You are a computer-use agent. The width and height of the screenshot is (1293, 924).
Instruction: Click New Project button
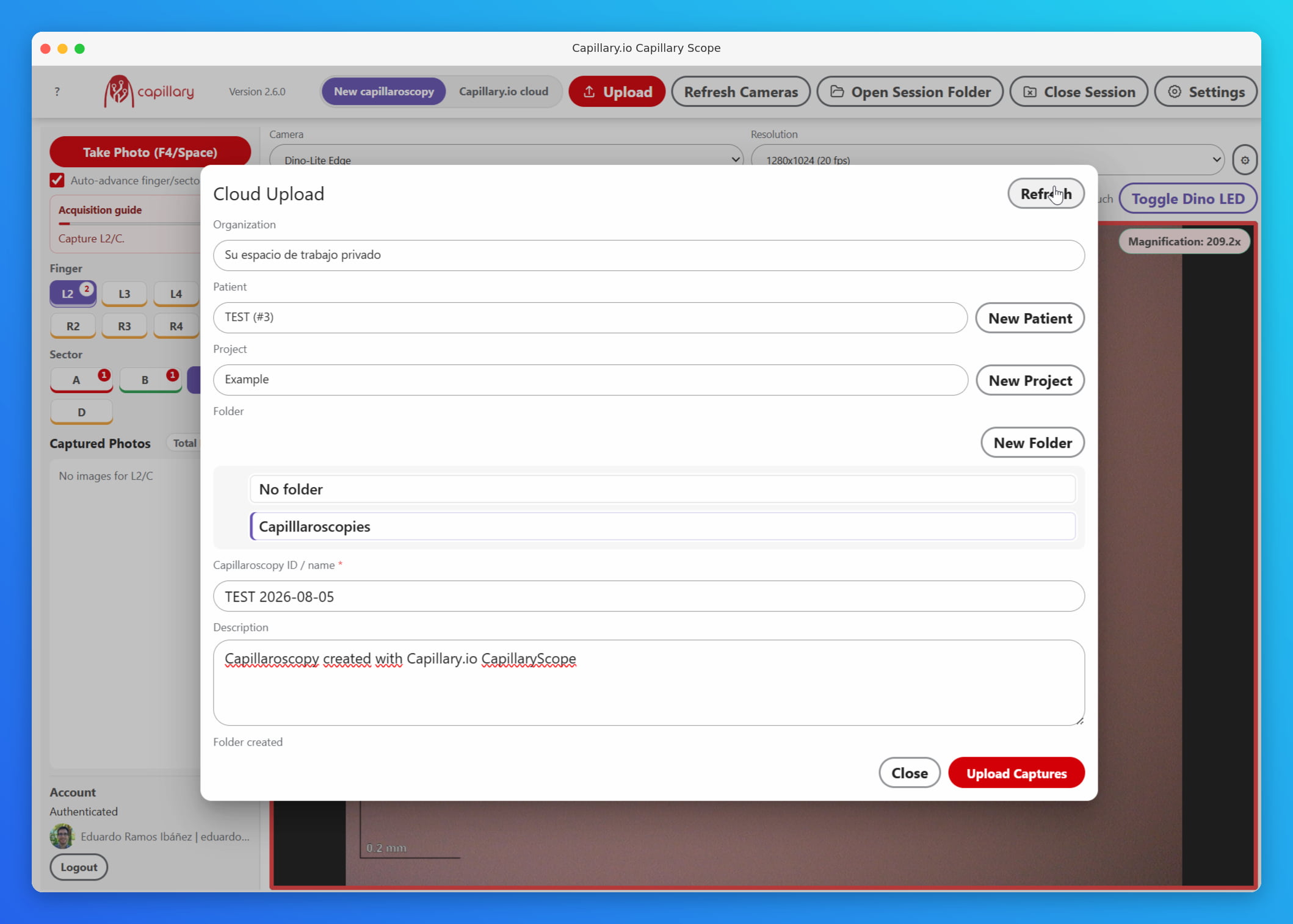click(1030, 380)
